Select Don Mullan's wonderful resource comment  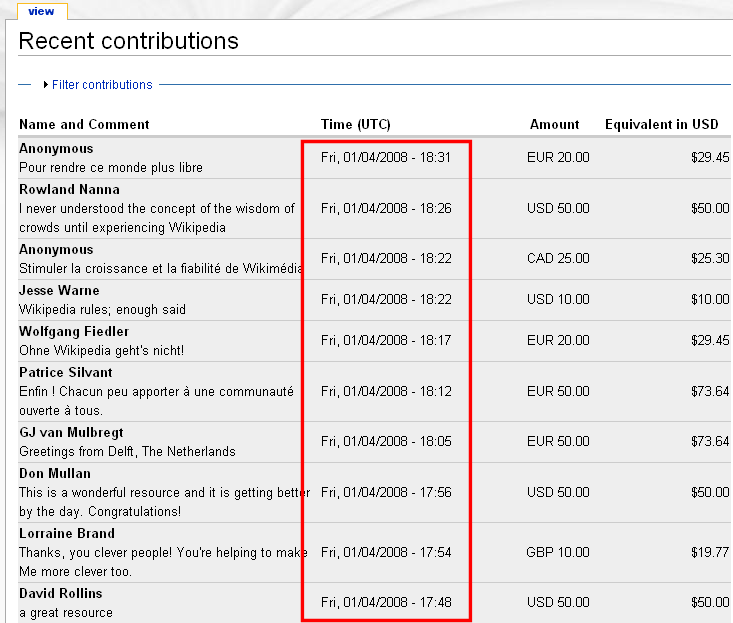(165, 502)
